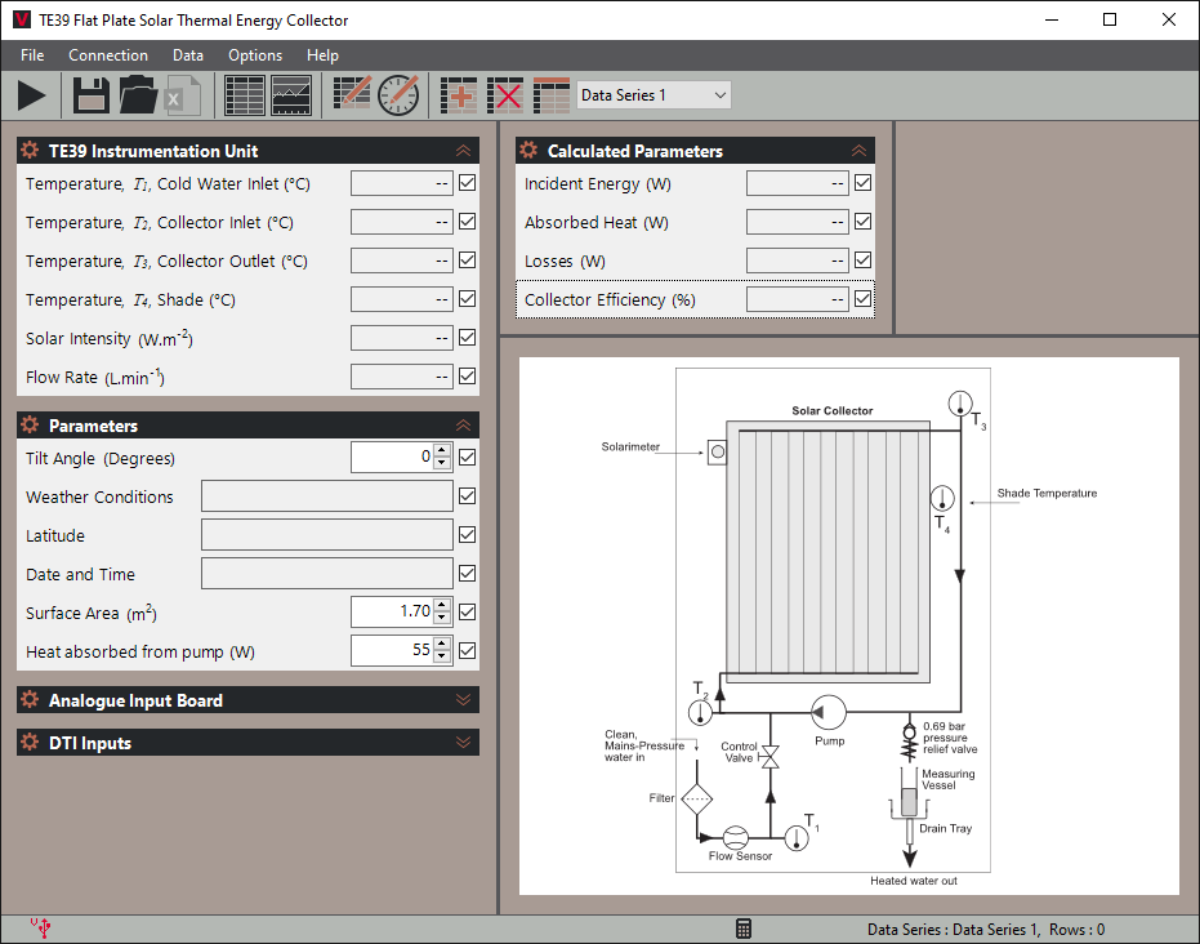
Task: Open the Data Series 1 dropdown
Action: pyautogui.click(x=654, y=95)
